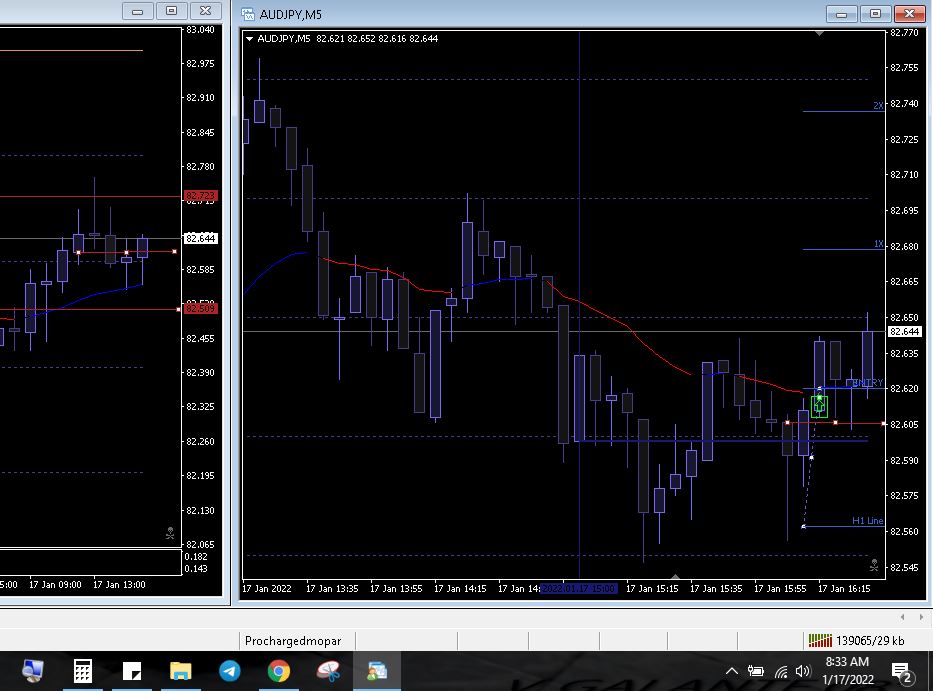Click the Prochargedmopar profile in status bar

293,641
